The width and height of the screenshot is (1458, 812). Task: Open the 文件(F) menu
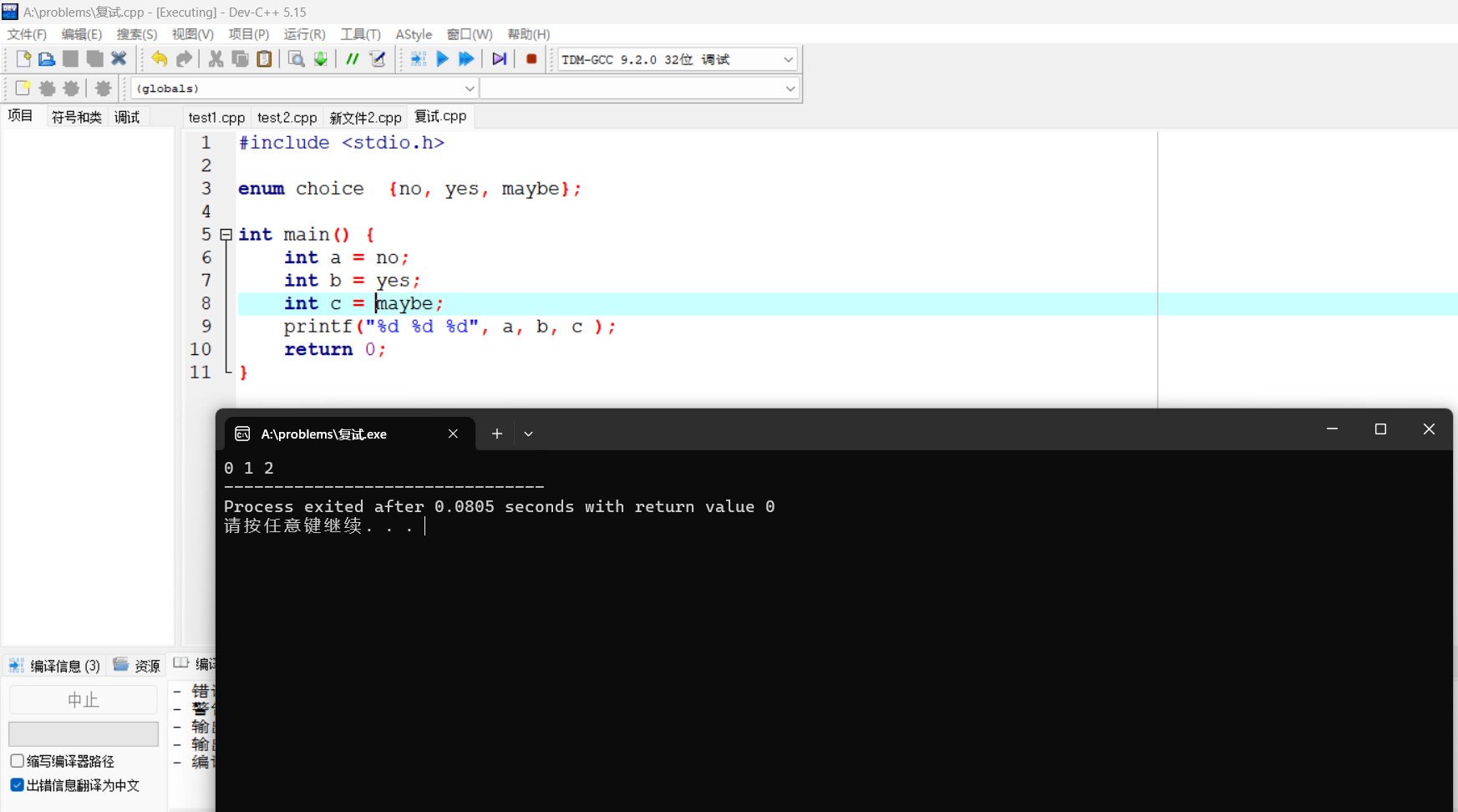(x=27, y=34)
